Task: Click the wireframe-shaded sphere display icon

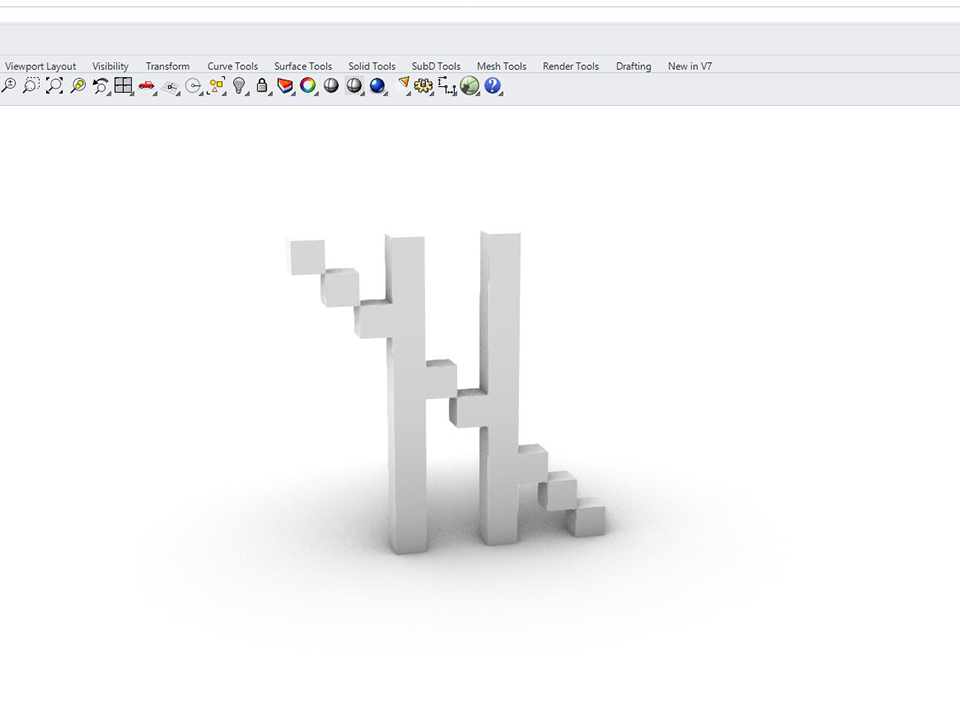Action: (x=354, y=86)
